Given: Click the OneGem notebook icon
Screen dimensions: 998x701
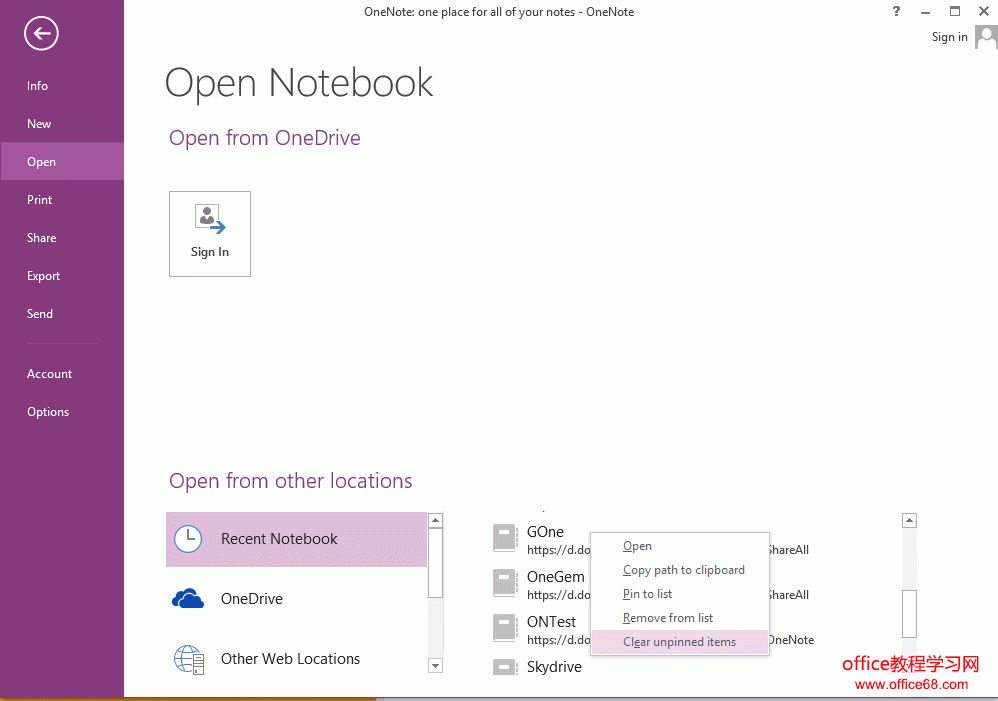Looking at the screenshot, I should (505, 583).
